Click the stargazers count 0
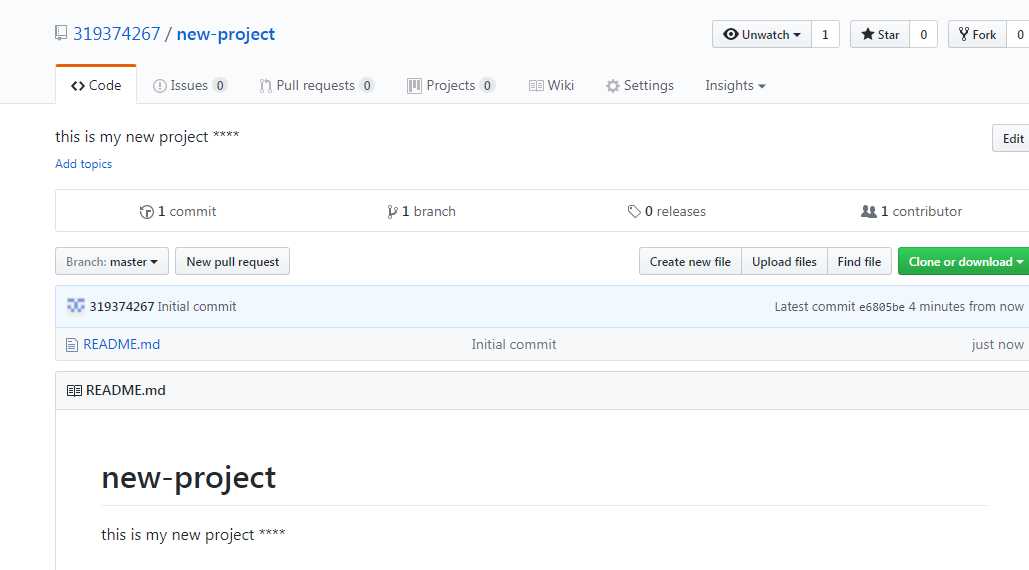 coord(923,34)
